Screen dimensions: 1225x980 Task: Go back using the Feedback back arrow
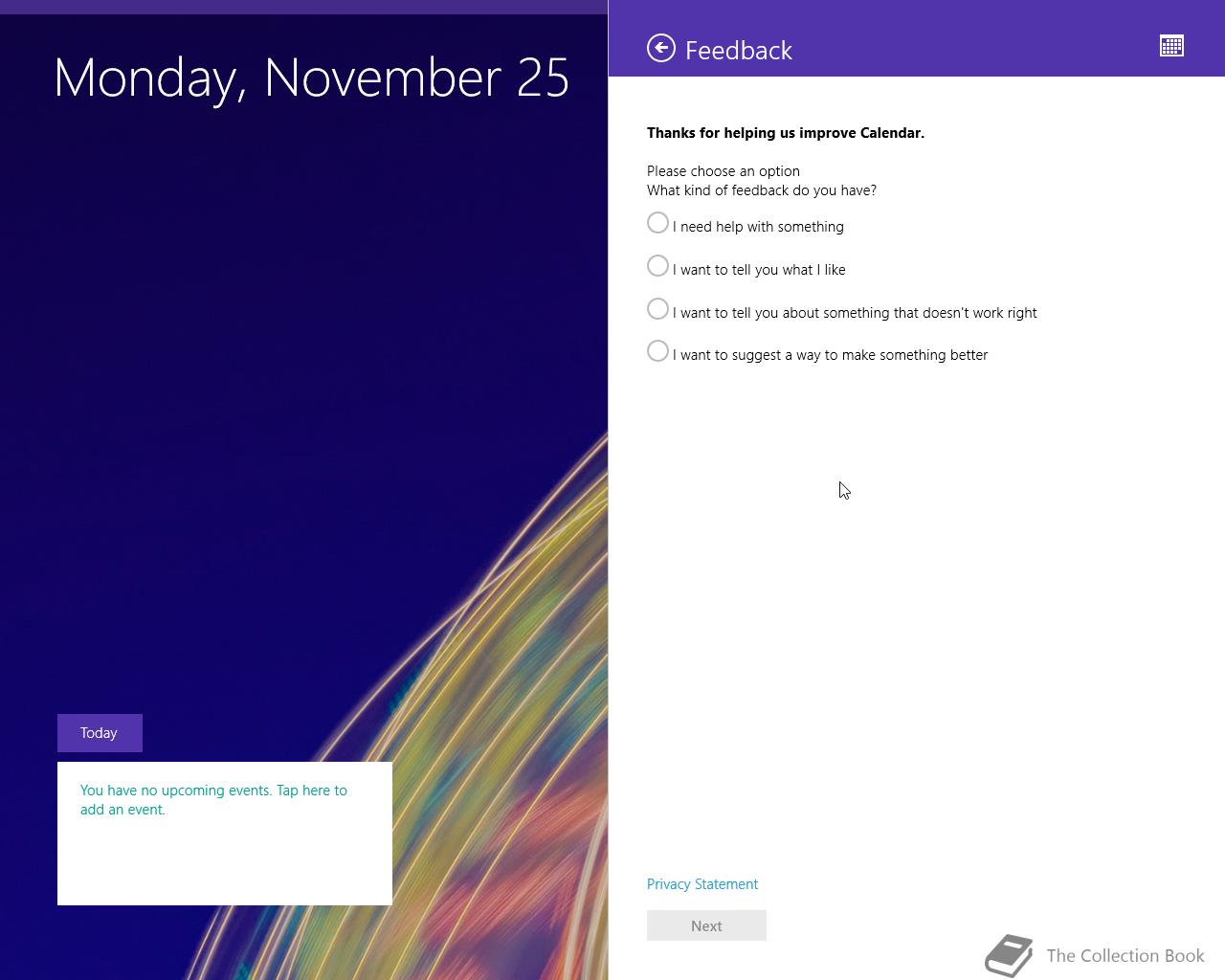pyautogui.click(x=660, y=48)
